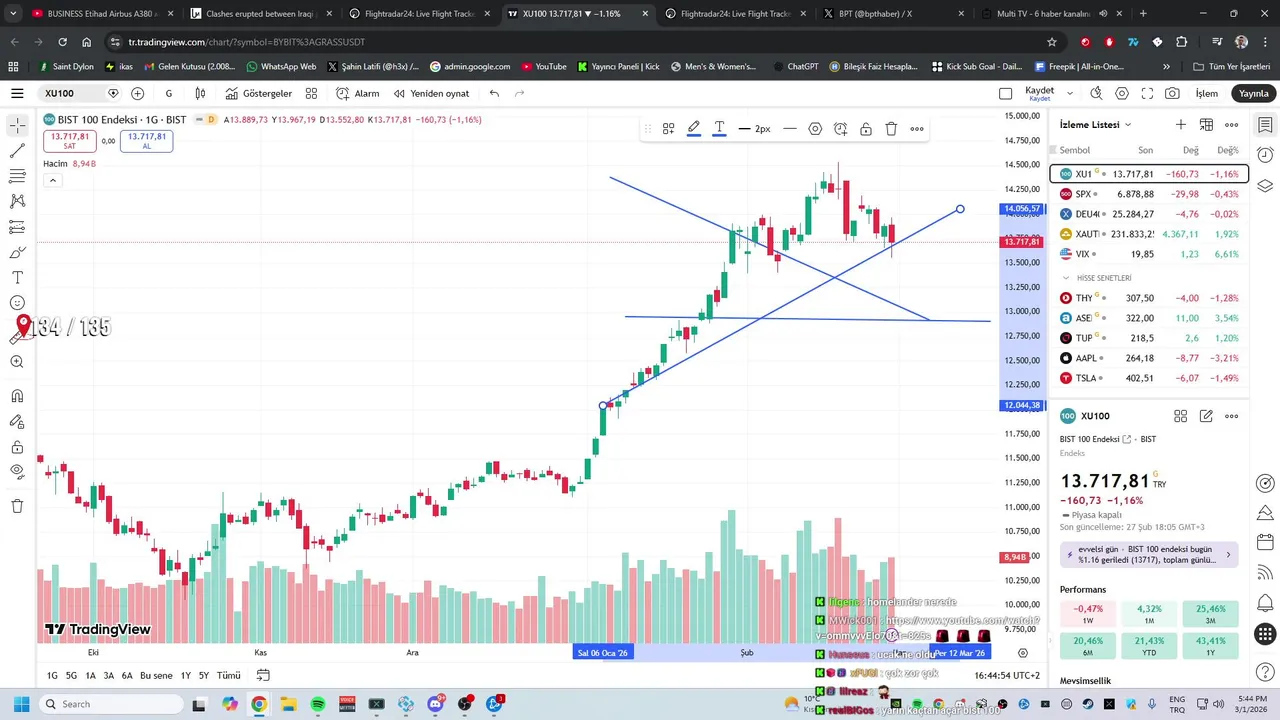Select the 5G time range
This screenshot has width=1280, height=720.
(x=71, y=676)
